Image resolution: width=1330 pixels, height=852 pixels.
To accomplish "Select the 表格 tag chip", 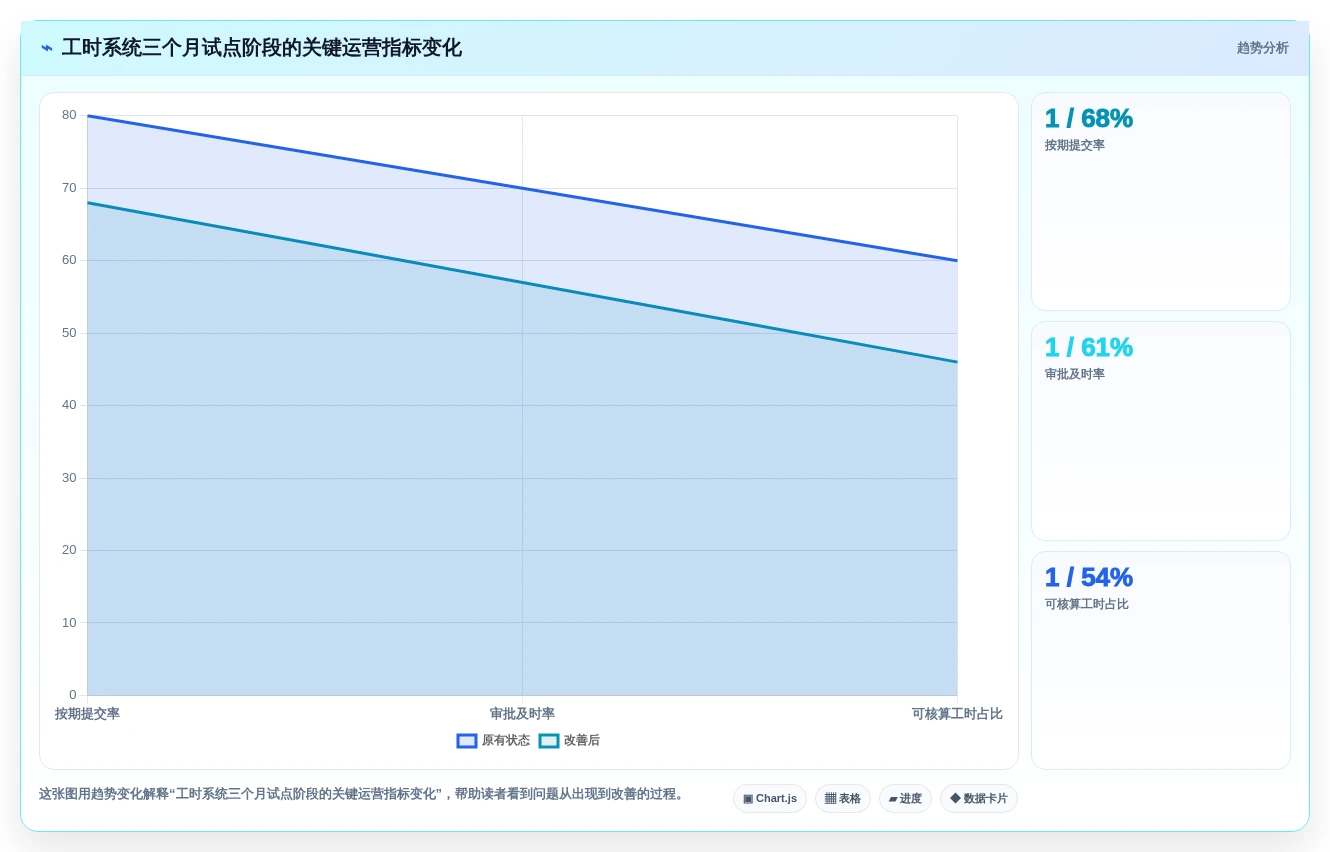I will pos(843,798).
